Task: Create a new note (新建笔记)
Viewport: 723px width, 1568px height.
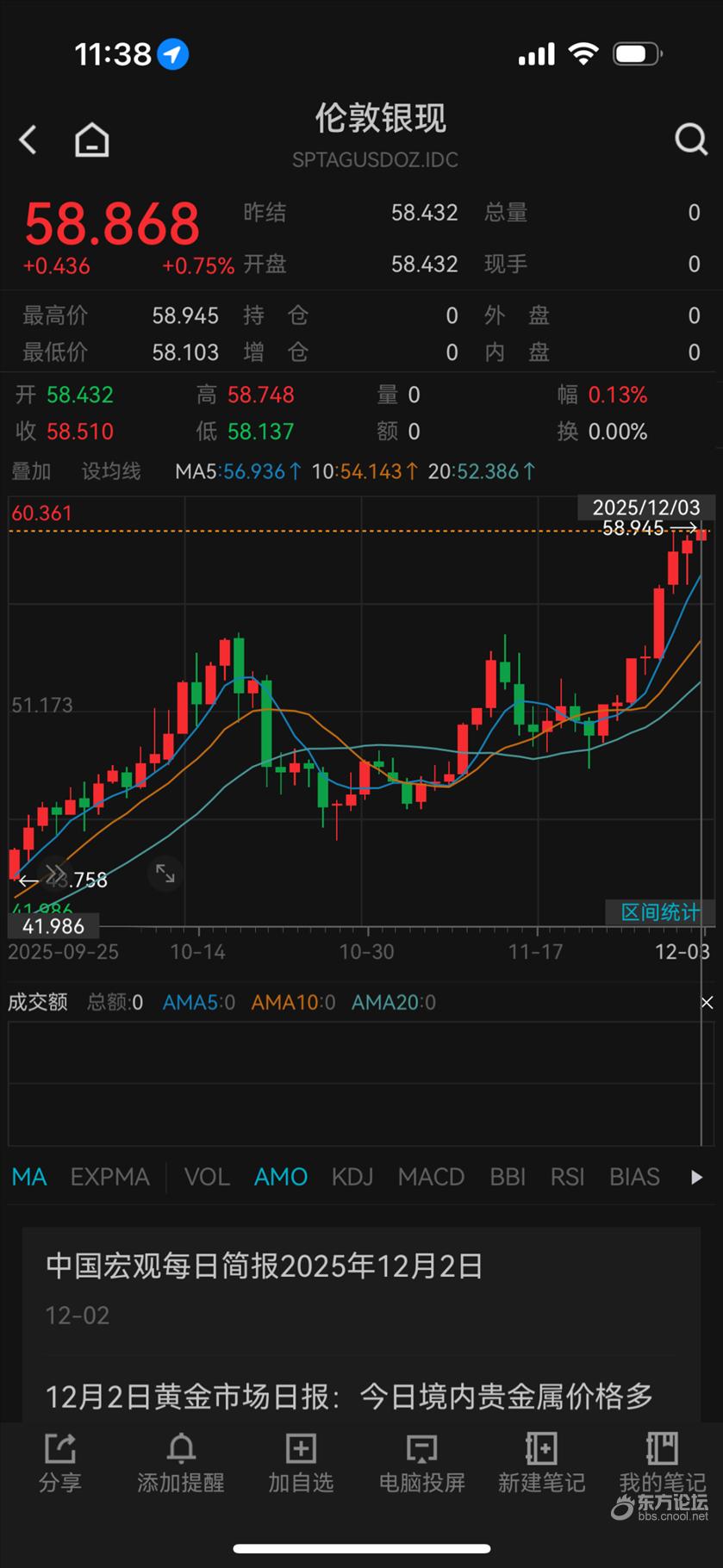Action: tap(541, 1462)
